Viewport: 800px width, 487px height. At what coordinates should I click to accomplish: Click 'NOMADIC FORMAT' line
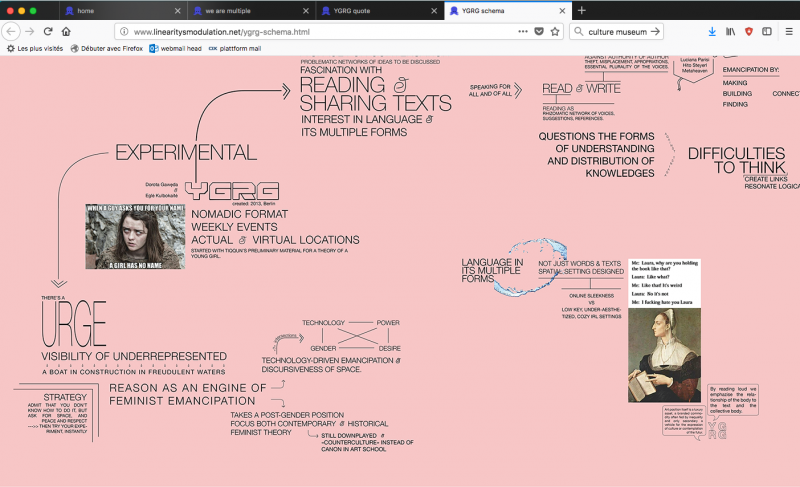click(239, 214)
